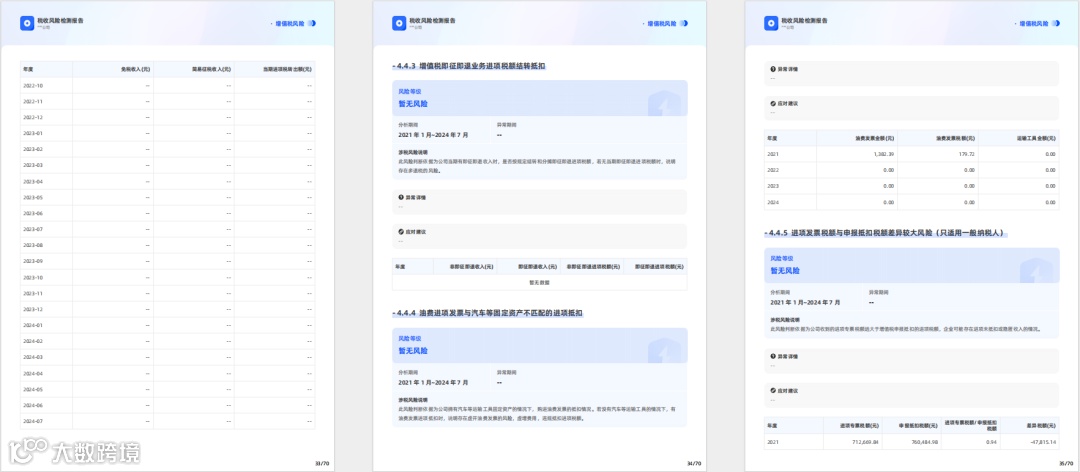The image size is (1080, 472).
Task: Click the 异常详情 icon under section 4.4.3
Action: click(x=401, y=197)
